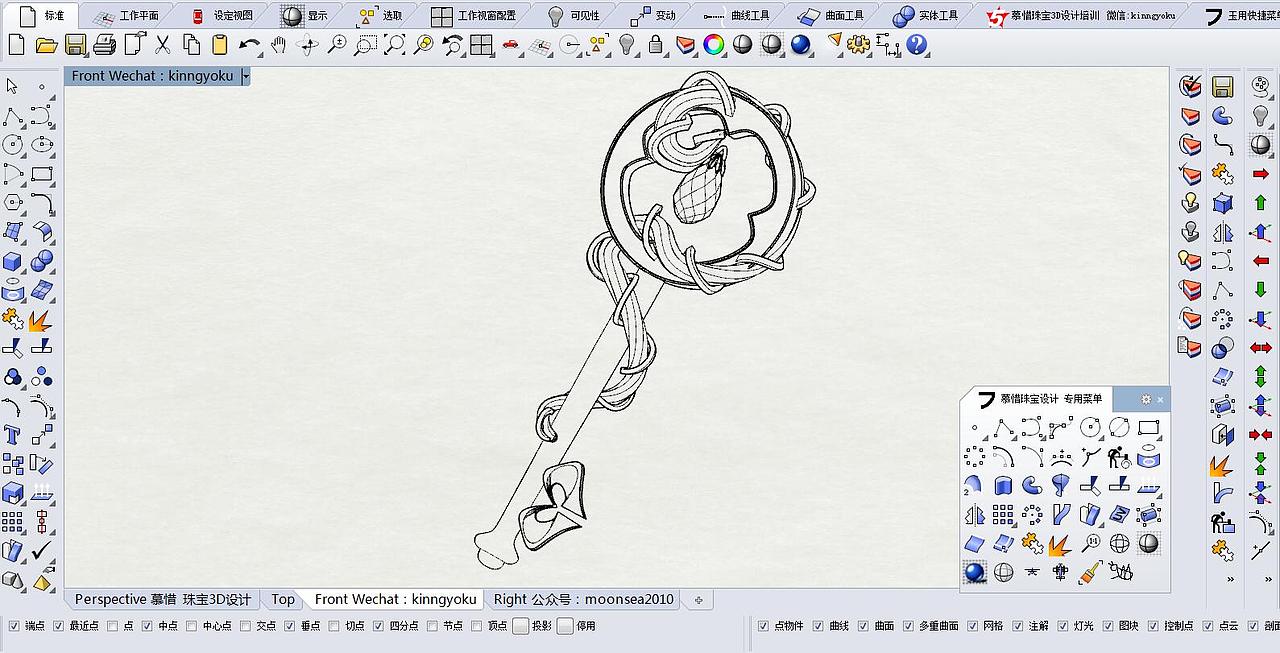Image resolution: width=1280 pixels, height=653 pixels.
Task: Click the color wheel icon in the toolbar
Action: (713, 45)
